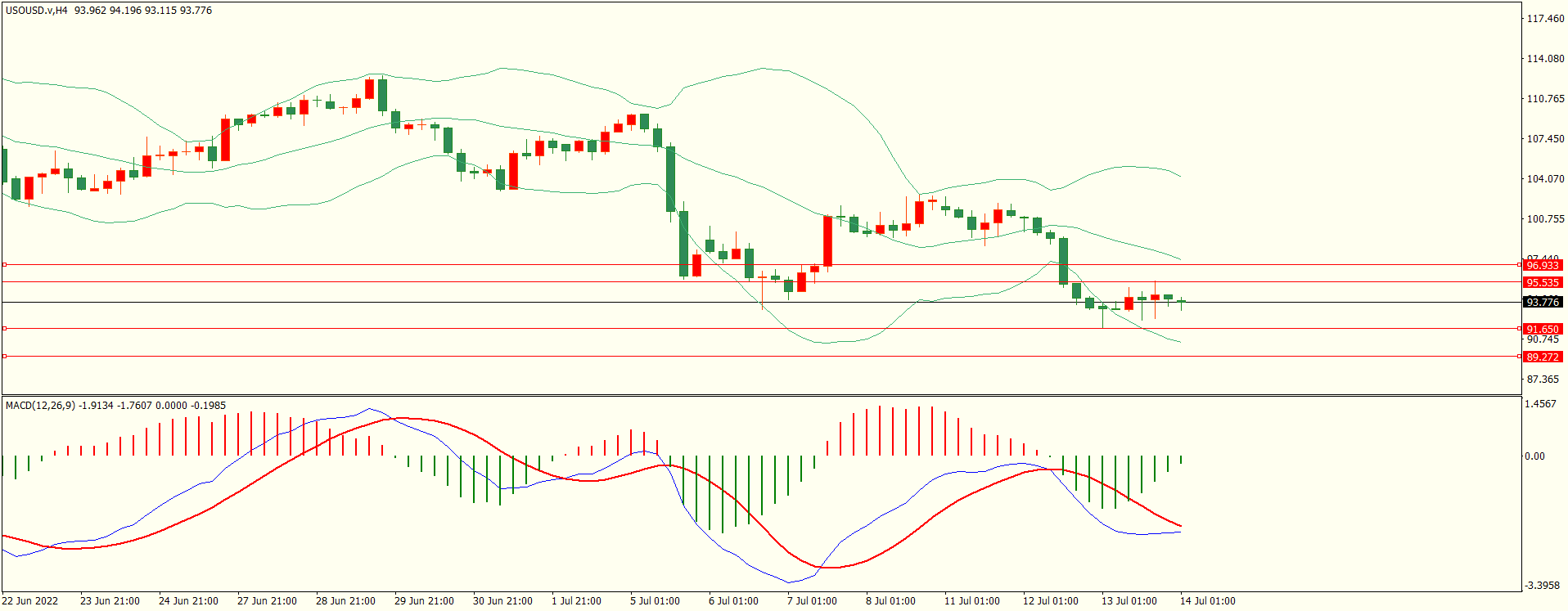Click the 87.365 price scale value
Screen dimensions: 1568x611
click(1543, 379)
